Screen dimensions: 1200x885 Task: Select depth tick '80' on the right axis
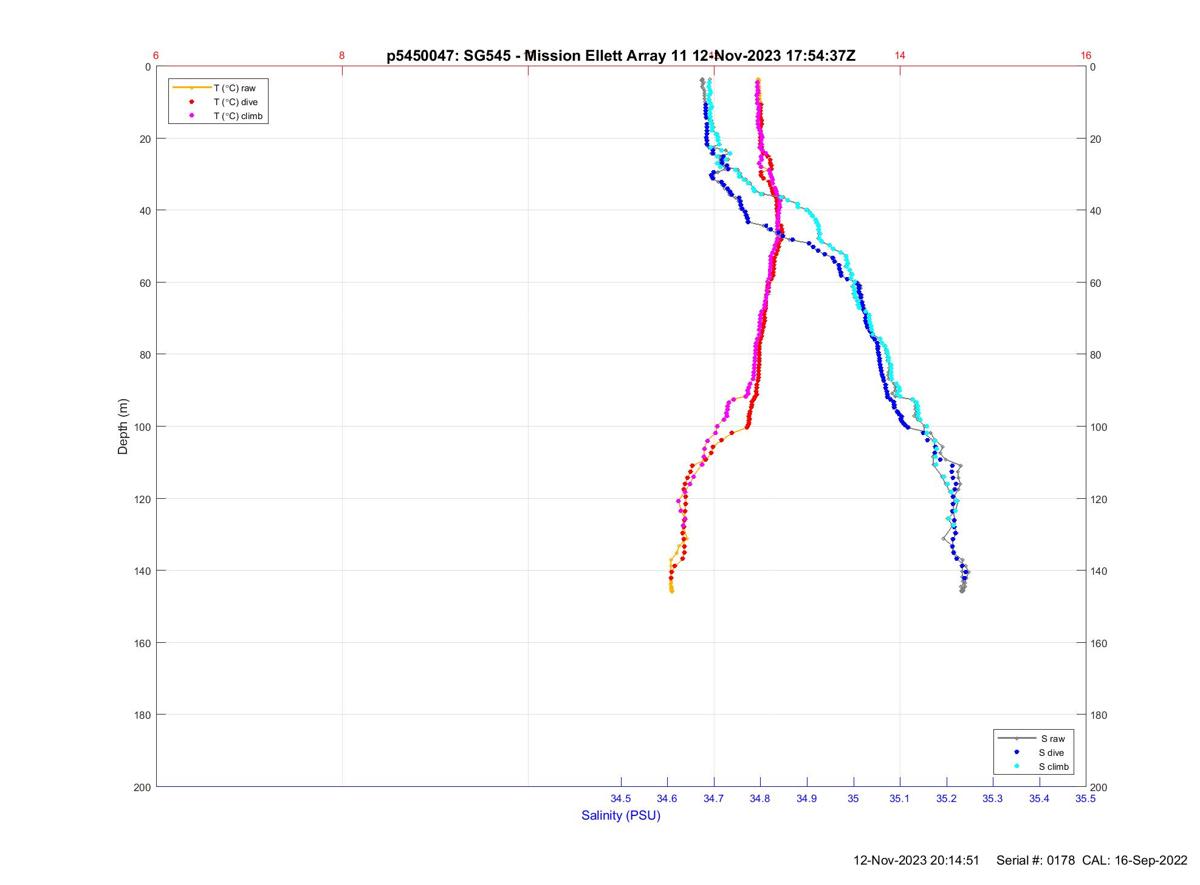click(x=1097, y=355)
